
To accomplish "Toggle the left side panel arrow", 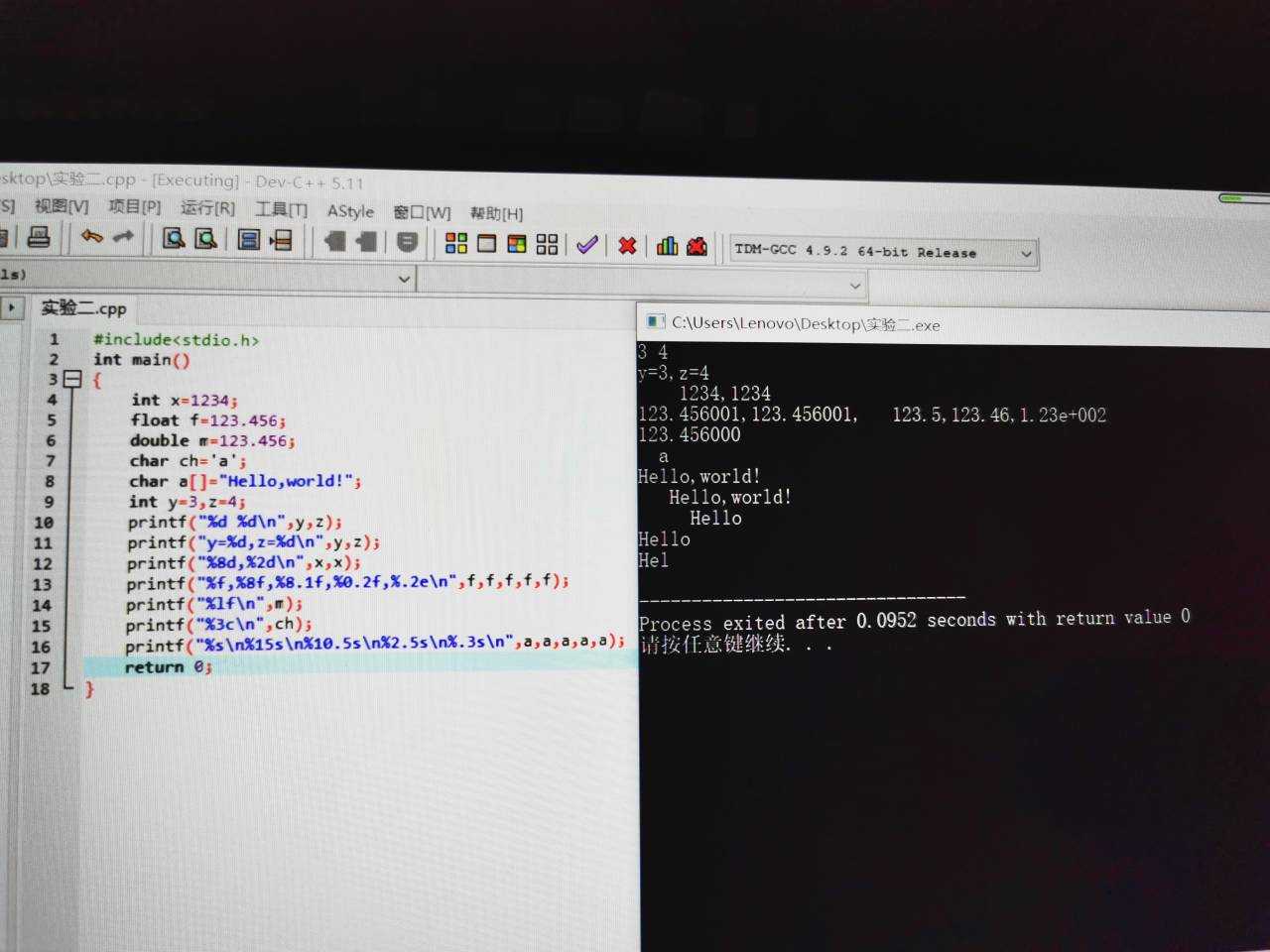I will click(x=12, y=307).
